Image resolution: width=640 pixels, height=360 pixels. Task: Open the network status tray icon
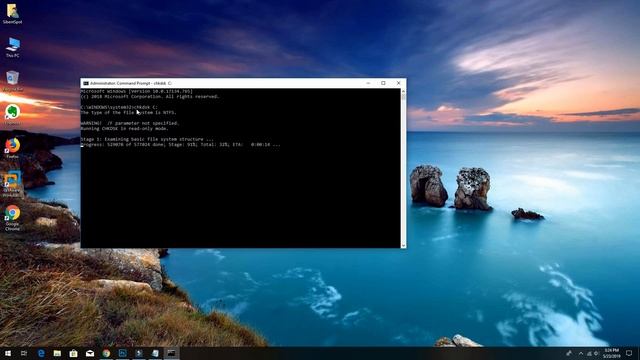tap(589, 353)
